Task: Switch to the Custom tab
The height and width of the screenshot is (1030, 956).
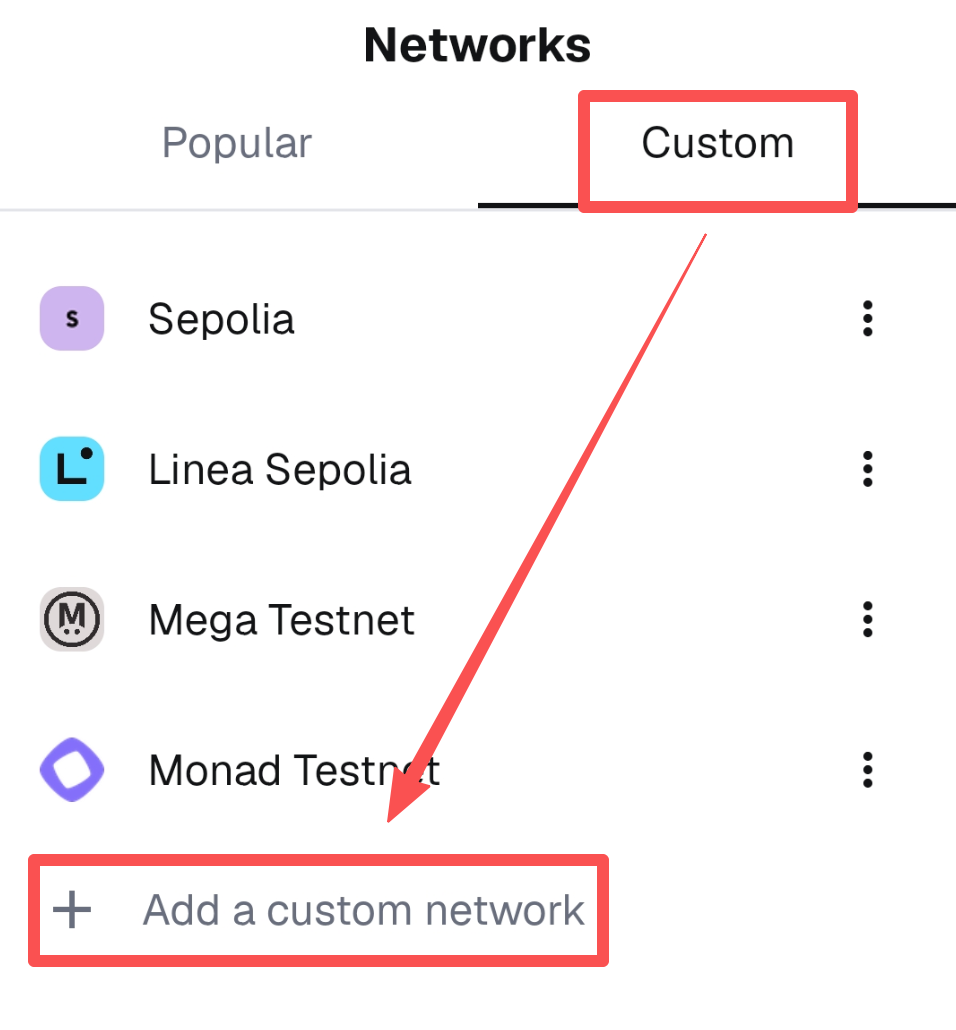Action: [717, 143]
